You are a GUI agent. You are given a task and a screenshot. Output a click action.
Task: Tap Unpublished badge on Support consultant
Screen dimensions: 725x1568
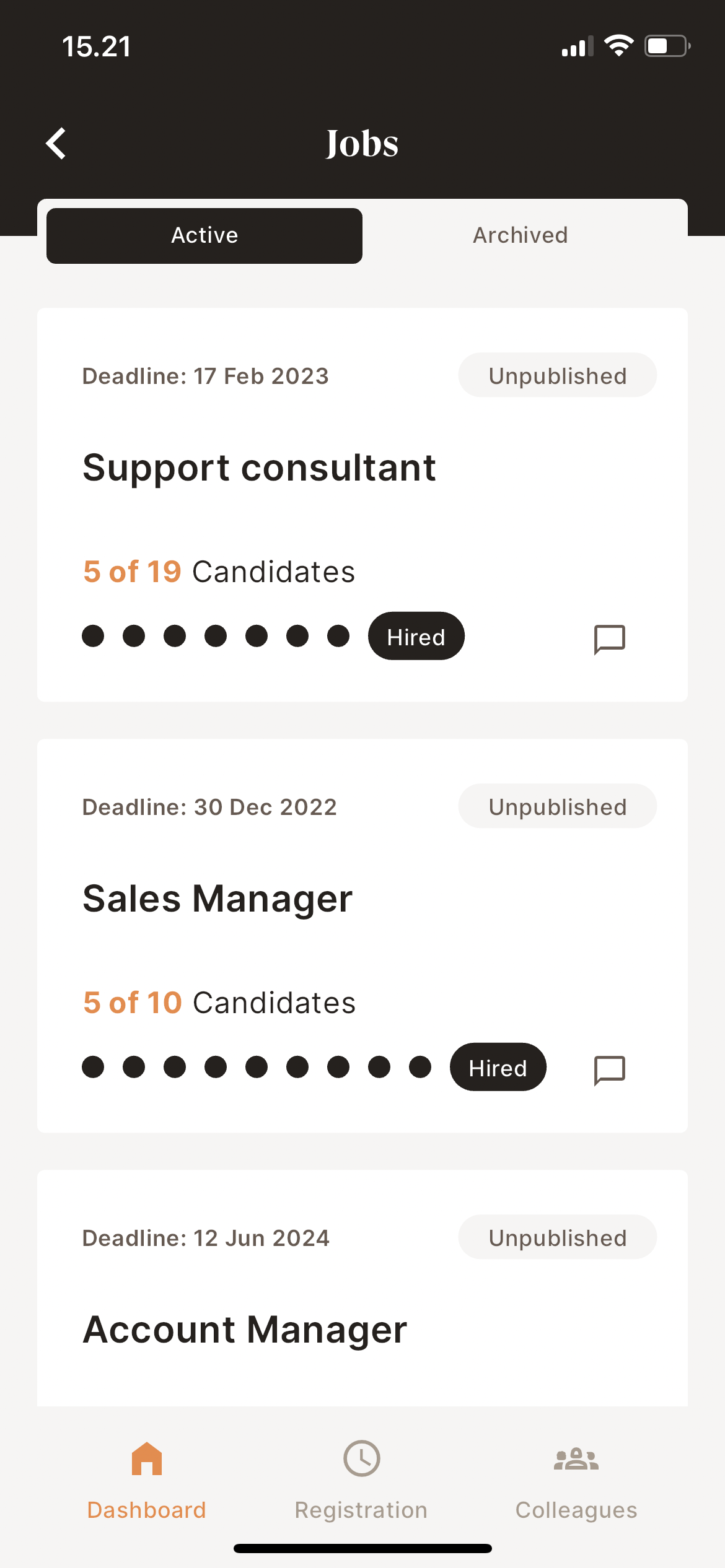coord(558,376)
